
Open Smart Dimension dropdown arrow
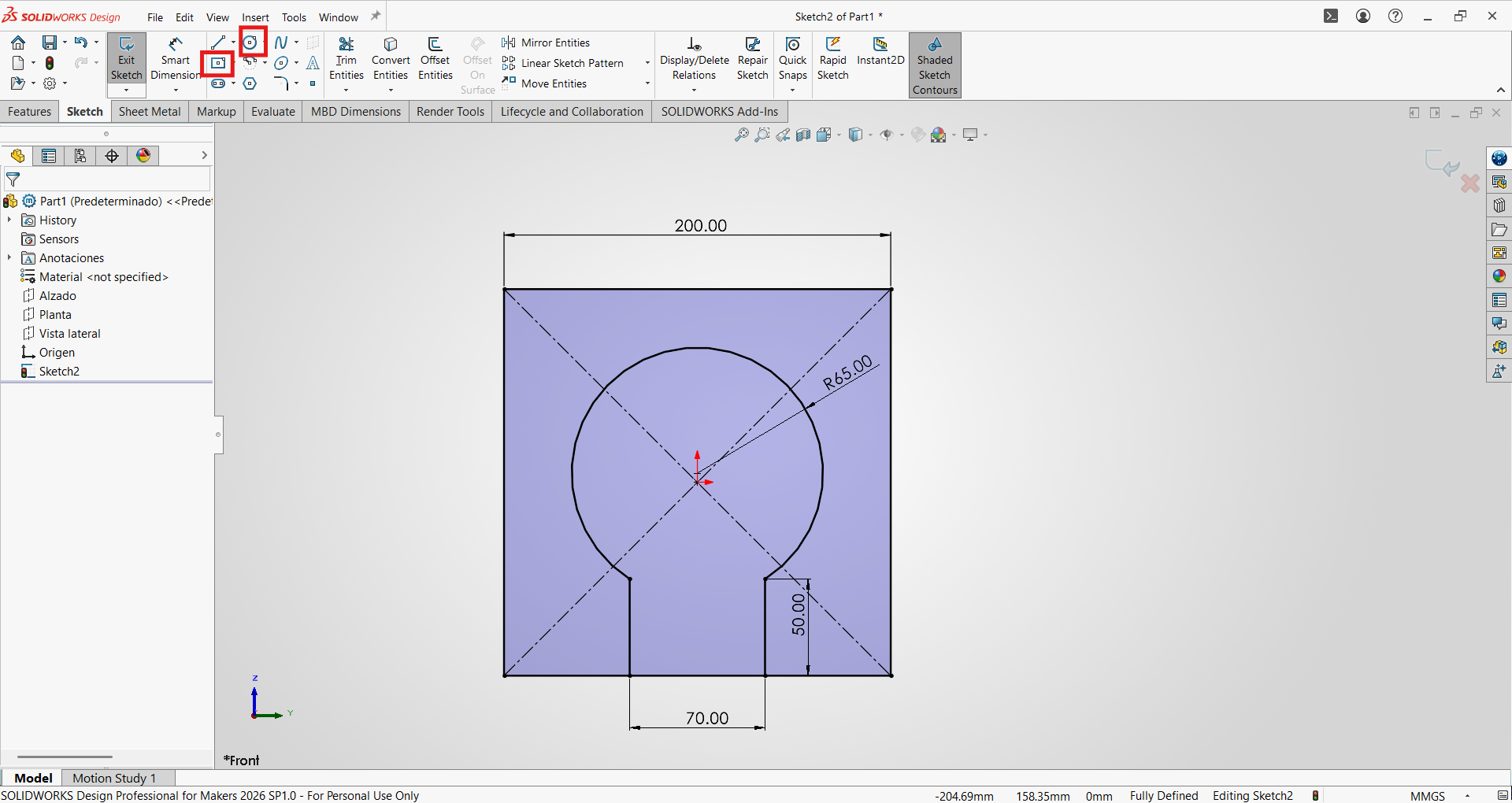[176, 90]
